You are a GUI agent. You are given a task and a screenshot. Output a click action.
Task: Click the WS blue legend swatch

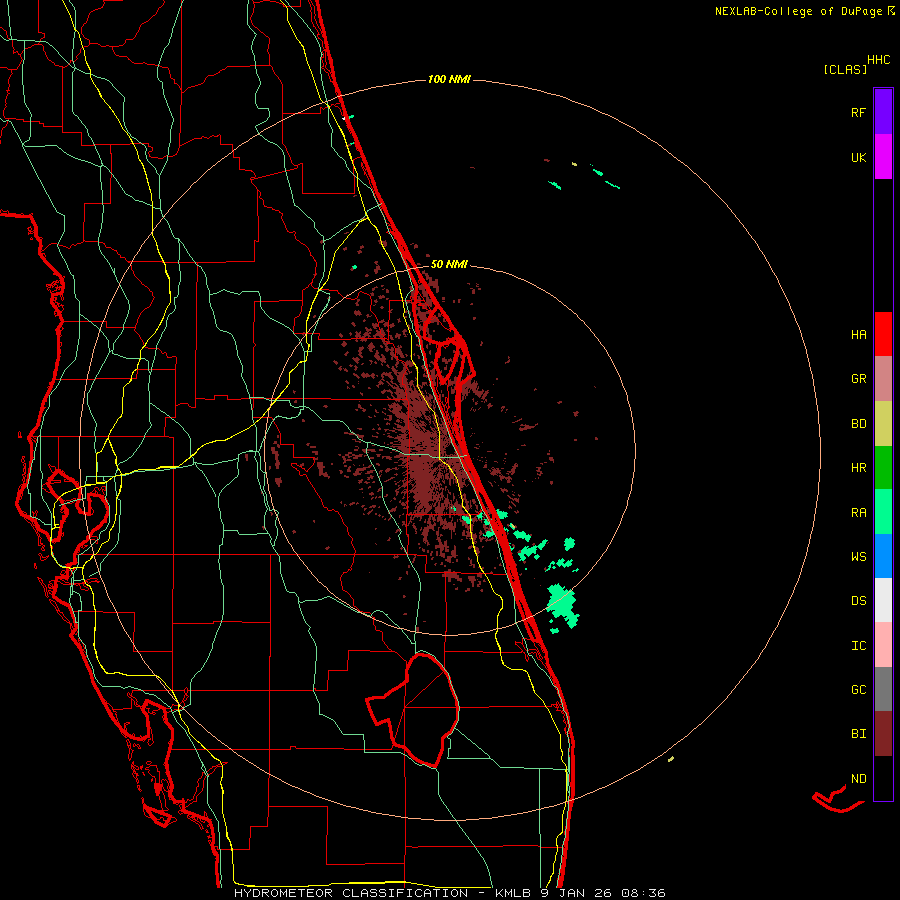tap(883, 556)
